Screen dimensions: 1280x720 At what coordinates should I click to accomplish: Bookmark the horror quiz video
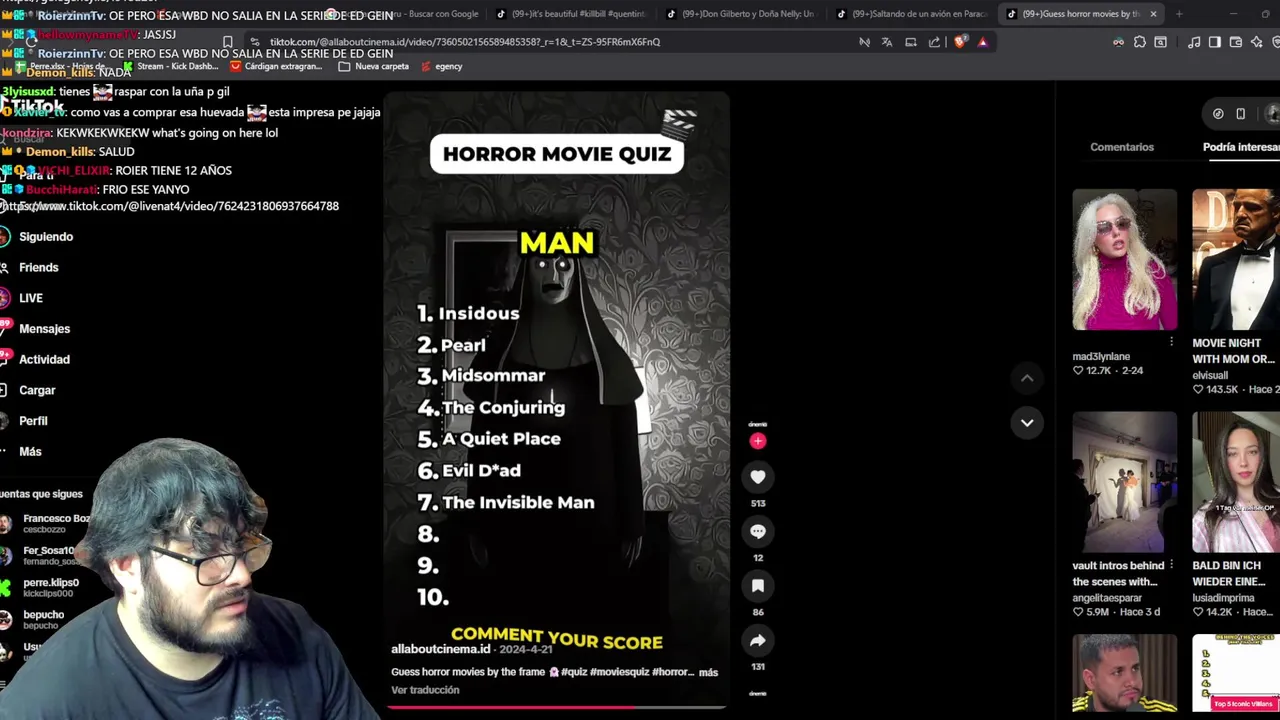[758, 586]
